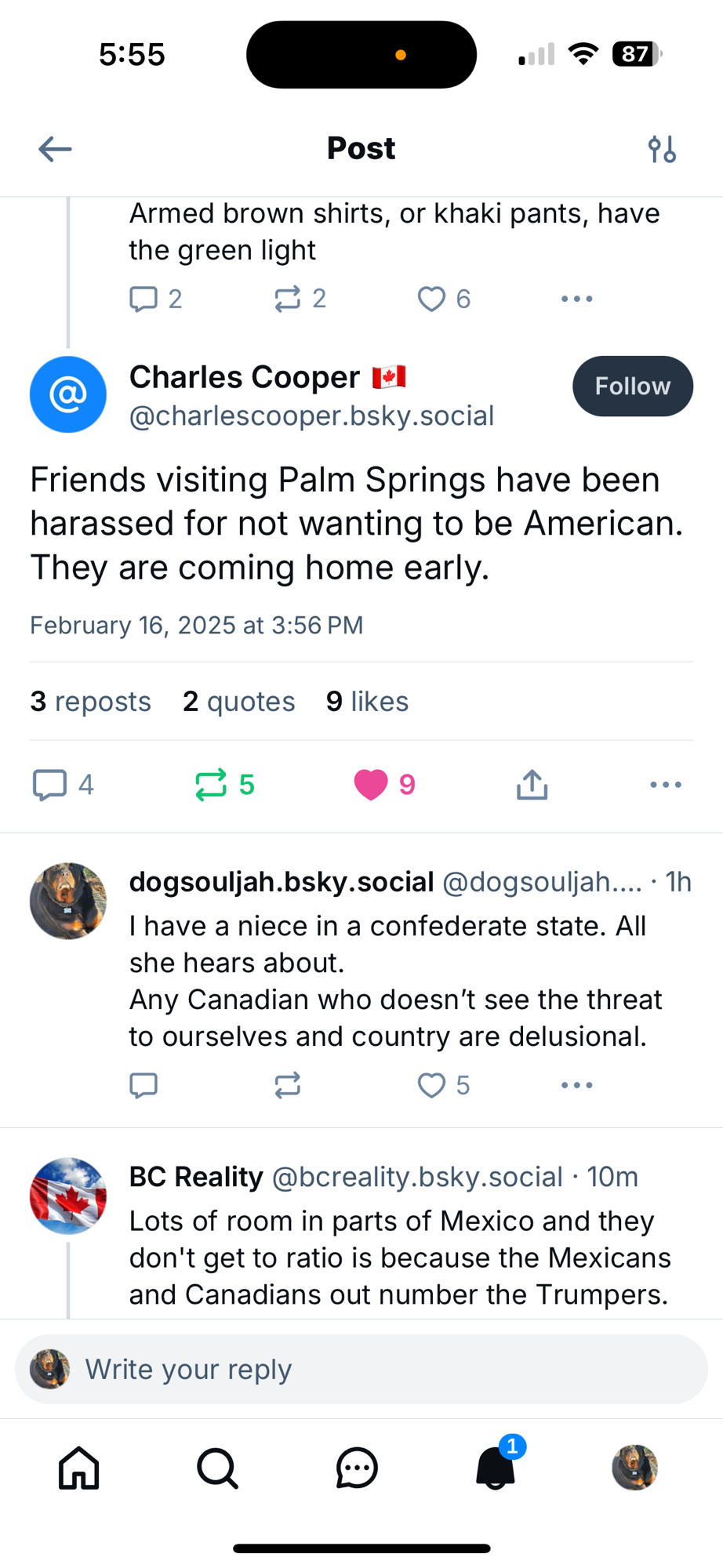Open BC Reality's Canadian flag avatar
723x1568 pixels.
(x=68, y=1196)
